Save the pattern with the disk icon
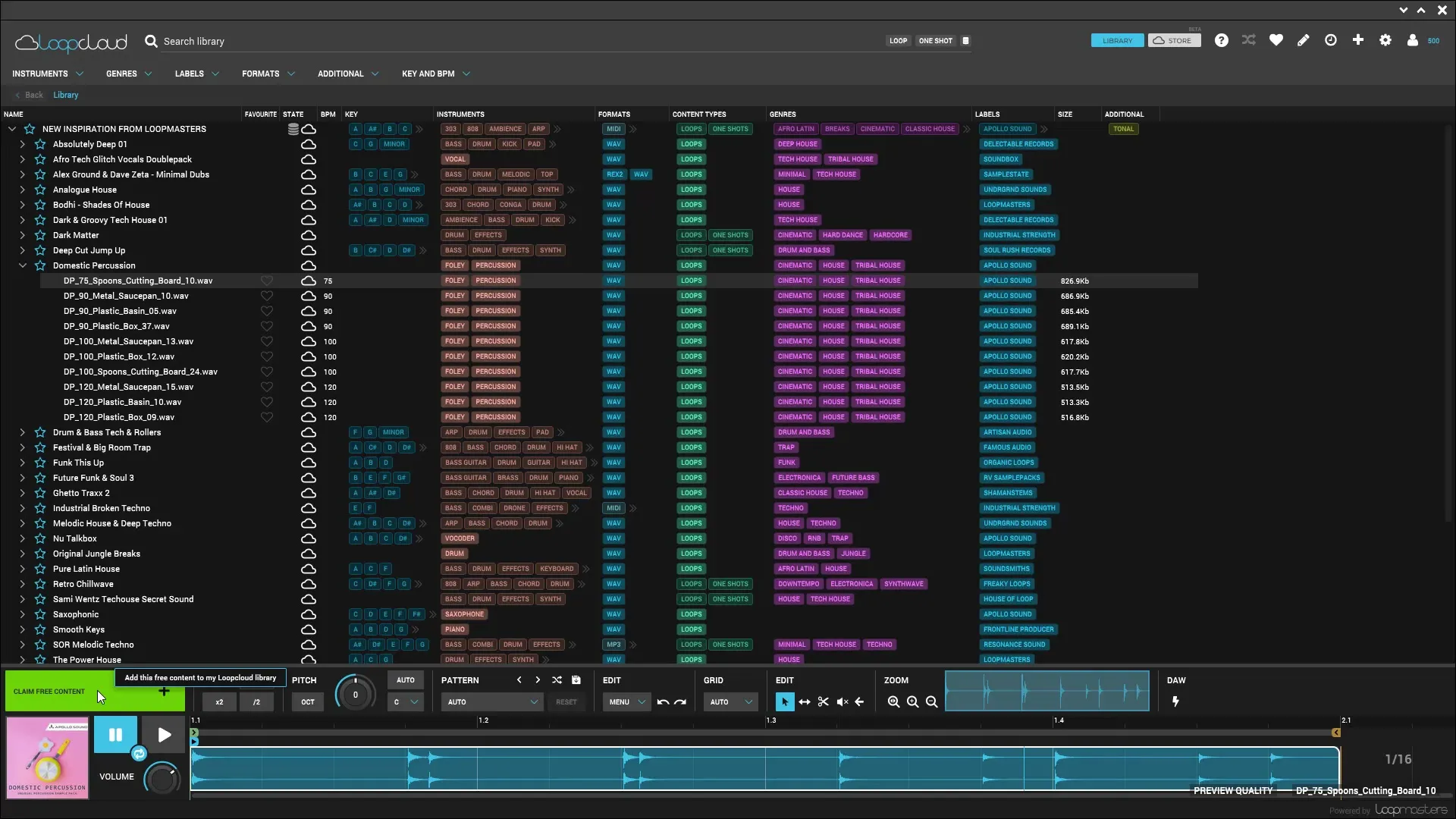The height and width of the screenshot is (819, 1456). 576,679
